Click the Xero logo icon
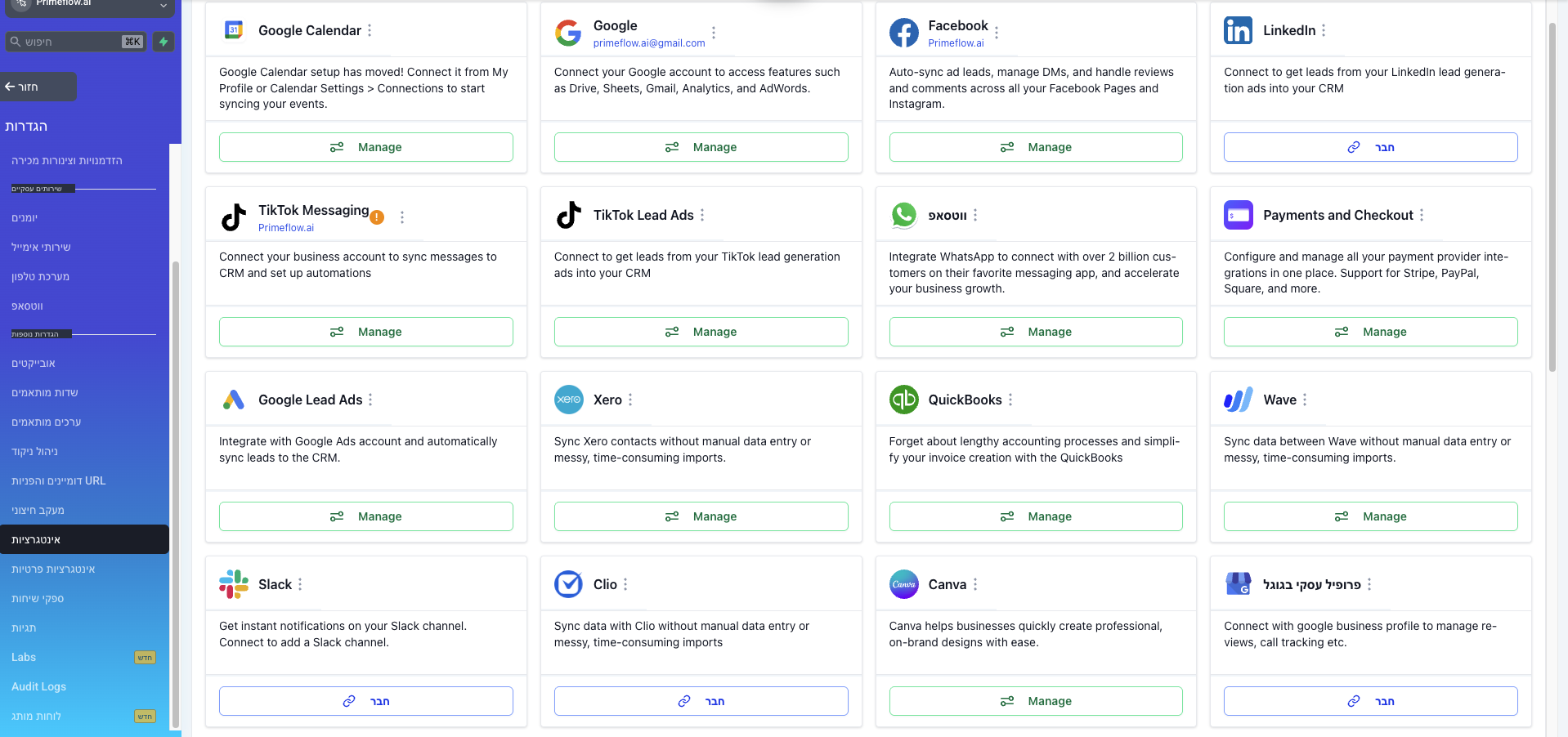Viewport: 1568px width, 737px height. (569, 400)
